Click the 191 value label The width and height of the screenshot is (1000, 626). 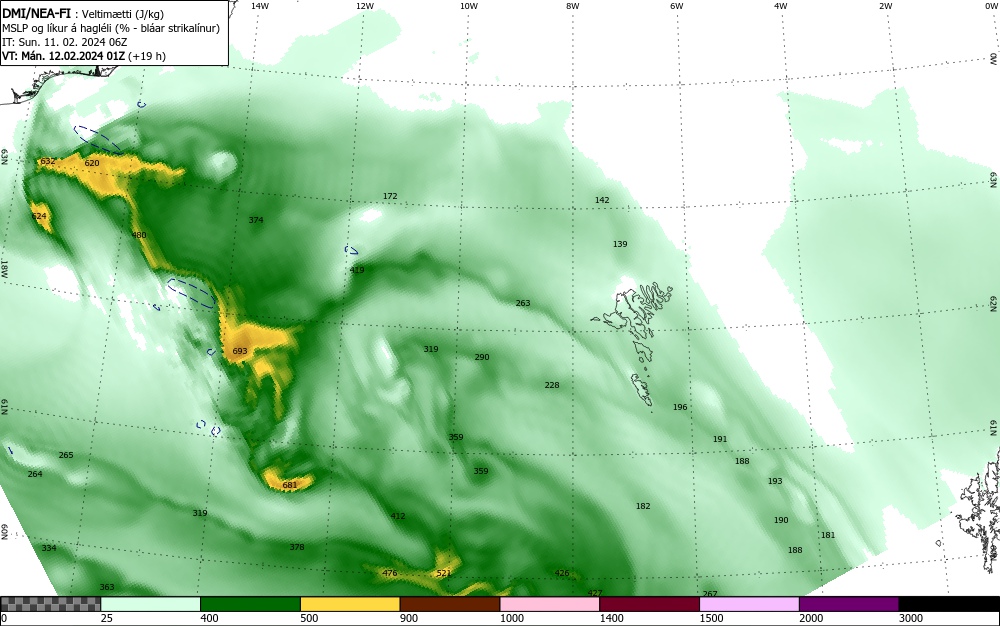pyautogui.click(x=720, y=439)
